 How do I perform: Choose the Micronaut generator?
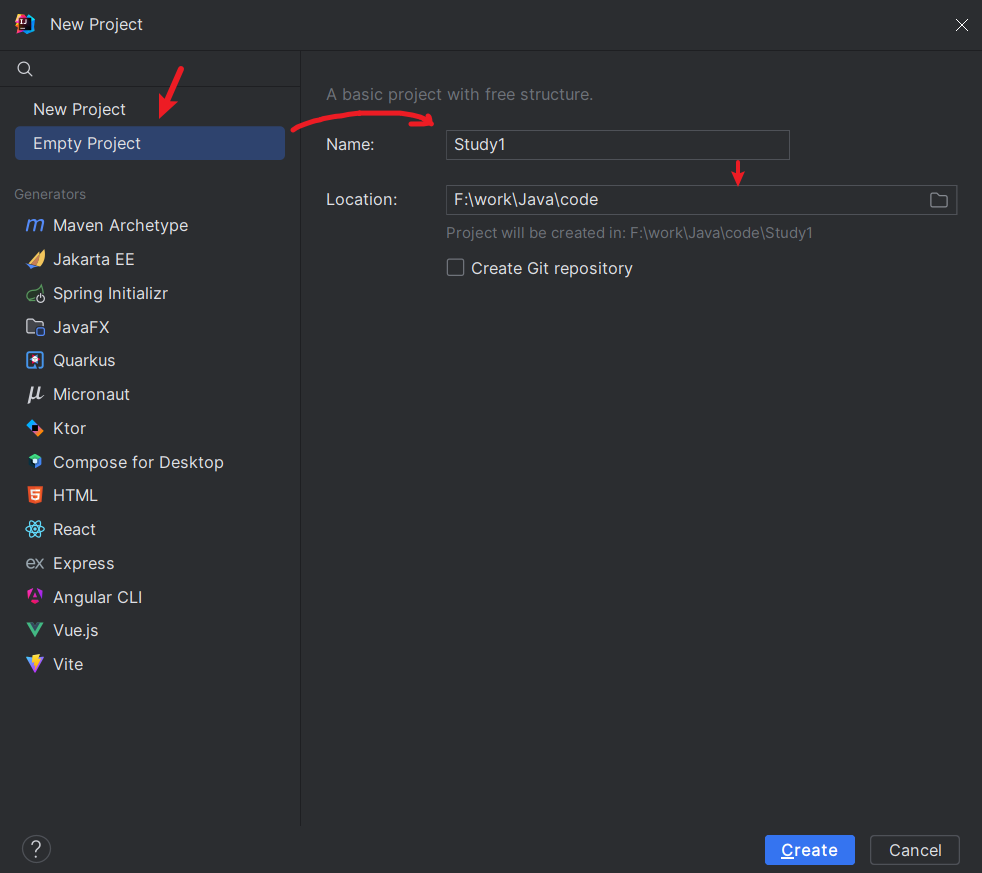[91, 394]
